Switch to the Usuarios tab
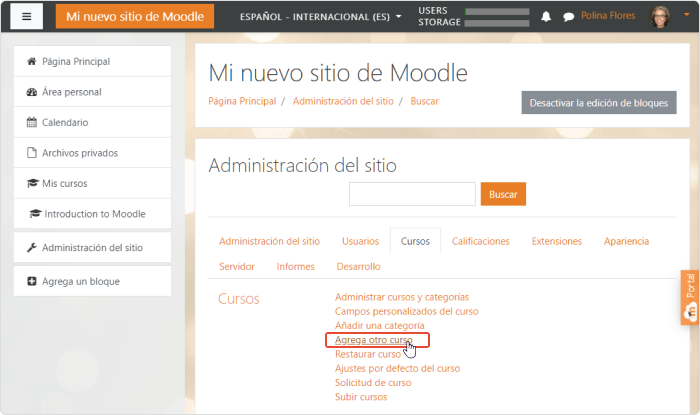Screen dimensions: 700x415 (x=360, y=241)
